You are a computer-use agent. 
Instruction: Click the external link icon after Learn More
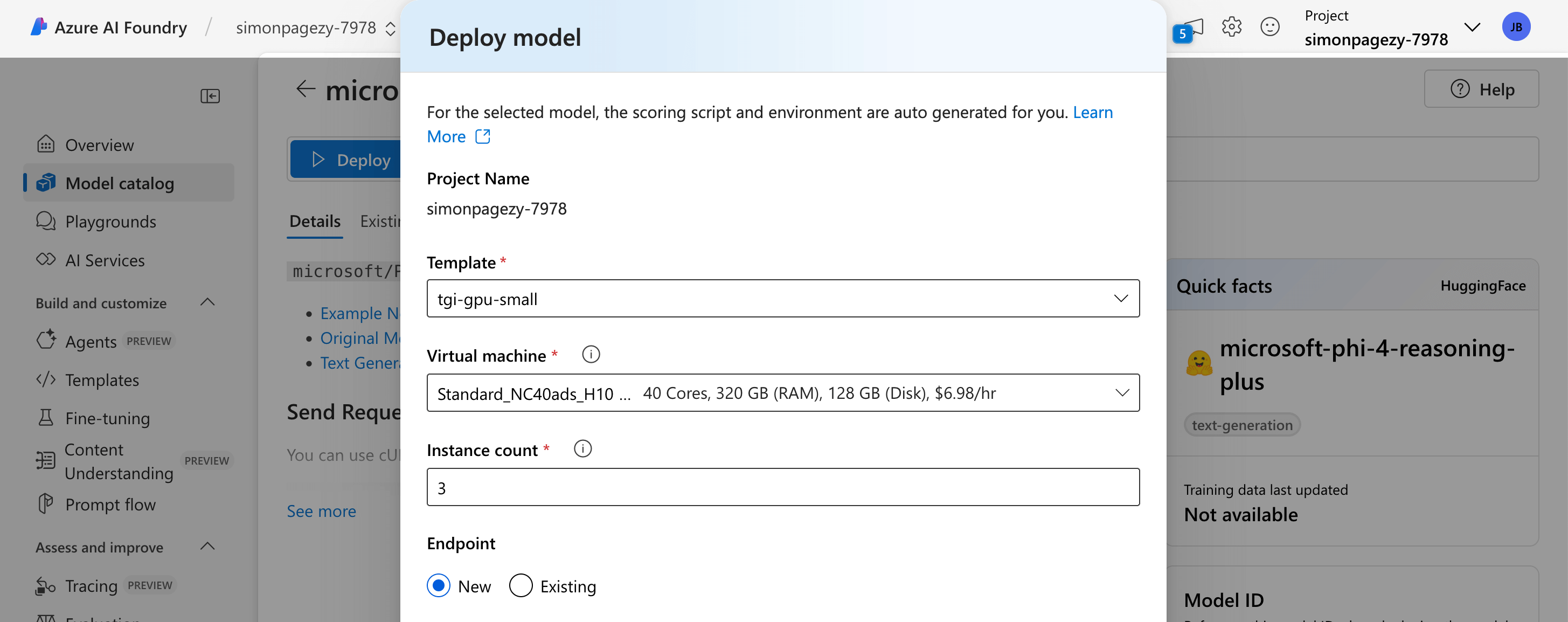[483, 136]
